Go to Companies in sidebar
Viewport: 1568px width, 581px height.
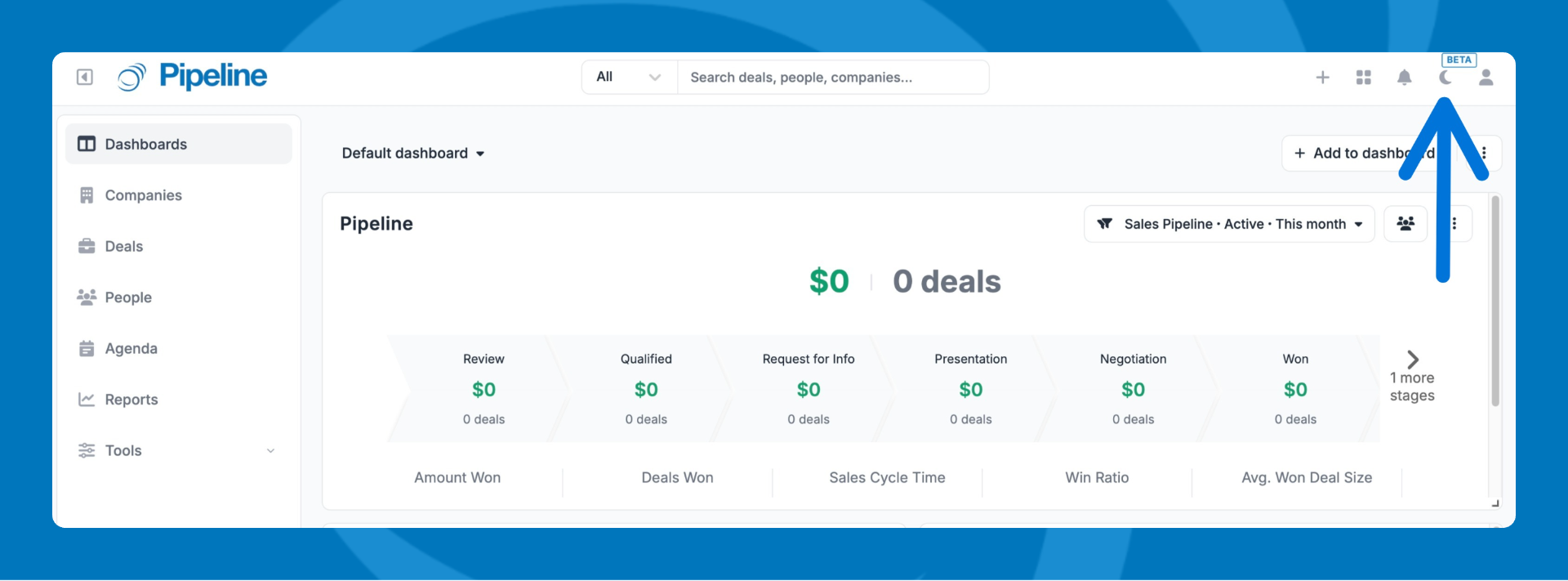[x=144, y=195]
